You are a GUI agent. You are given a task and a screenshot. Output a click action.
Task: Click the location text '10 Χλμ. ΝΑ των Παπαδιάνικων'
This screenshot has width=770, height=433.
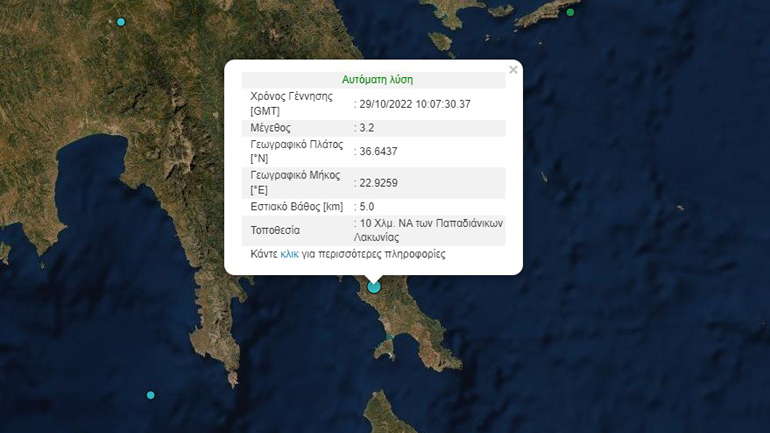tap(429, 223)
